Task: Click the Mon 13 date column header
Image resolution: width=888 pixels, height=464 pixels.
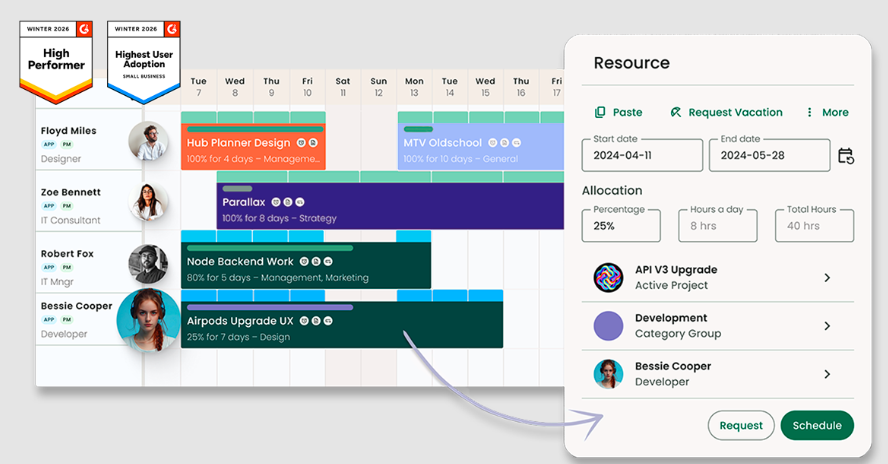Action: point(414,87)
